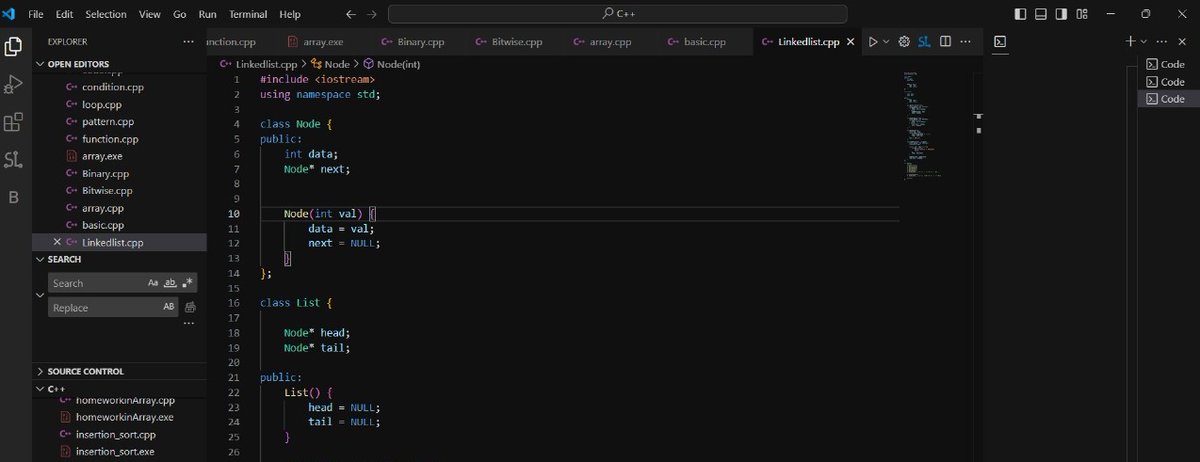Open the File menu
Screen dimensions: 1200x462
coord(37,15)
